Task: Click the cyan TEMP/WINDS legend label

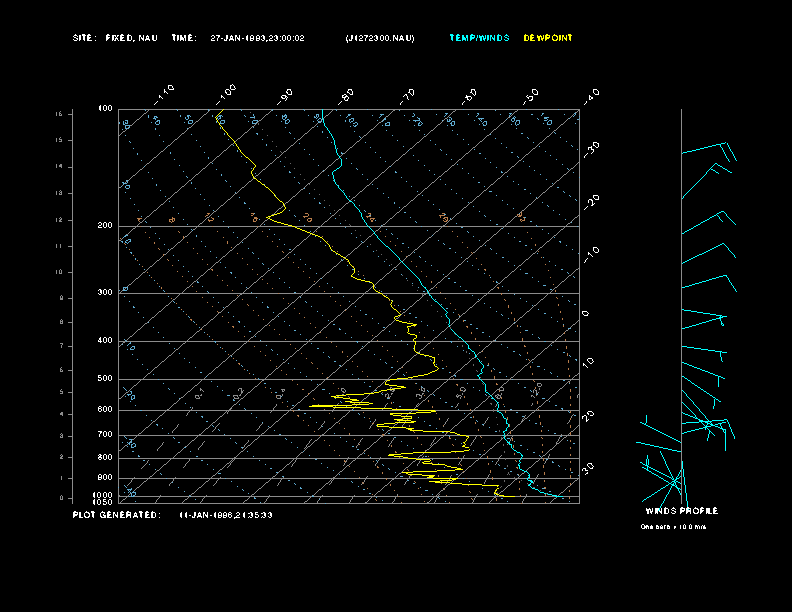Action: (x=479, y=38)
